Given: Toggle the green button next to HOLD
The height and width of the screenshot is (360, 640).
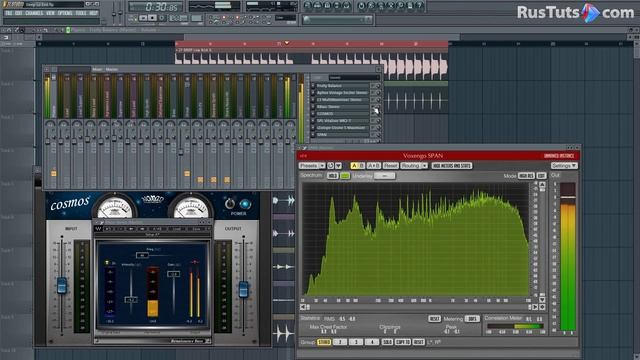Looking at the screenshot, I should 345,176.
